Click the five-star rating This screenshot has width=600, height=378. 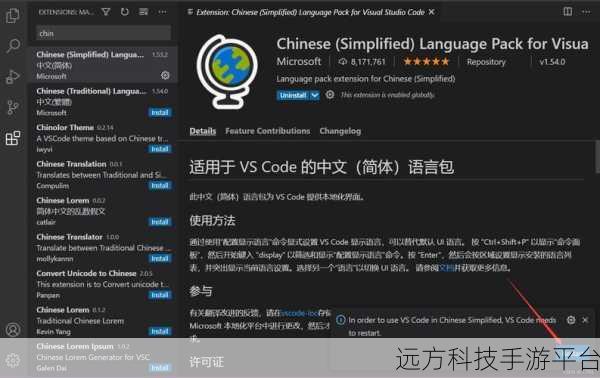(x=426, y=62)
